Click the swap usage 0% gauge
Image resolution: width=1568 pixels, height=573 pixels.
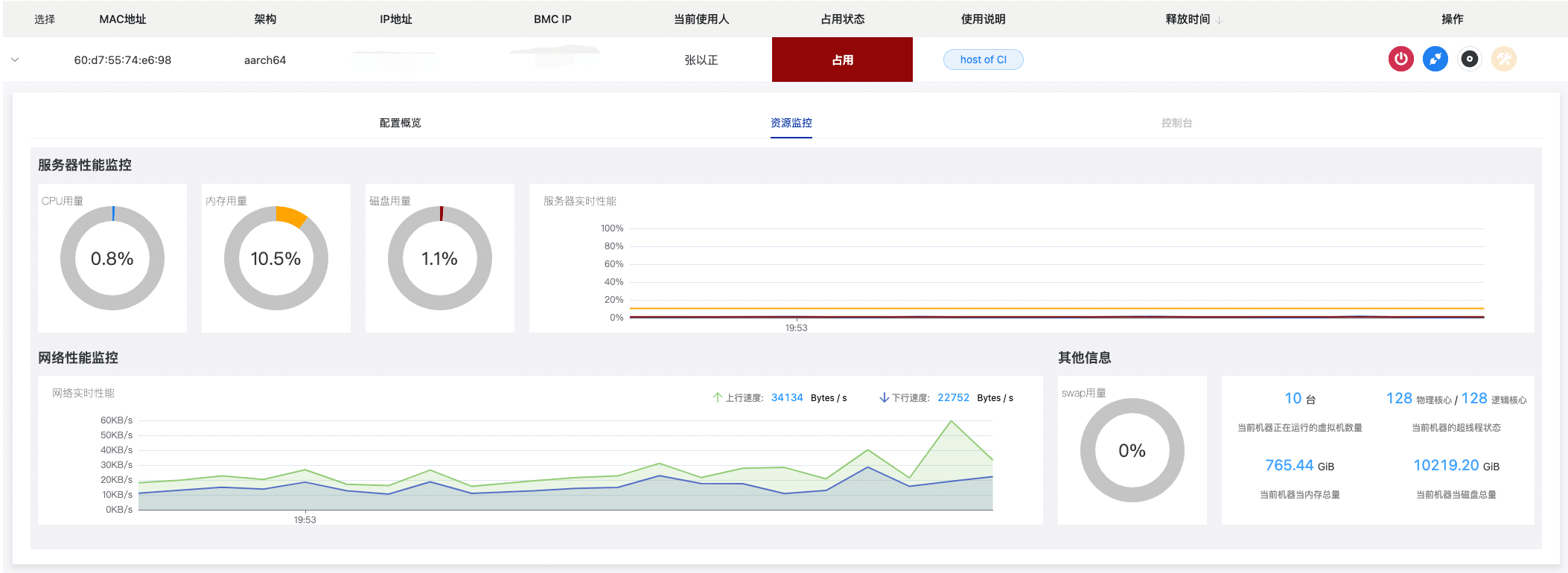(x=1132, y=450)
